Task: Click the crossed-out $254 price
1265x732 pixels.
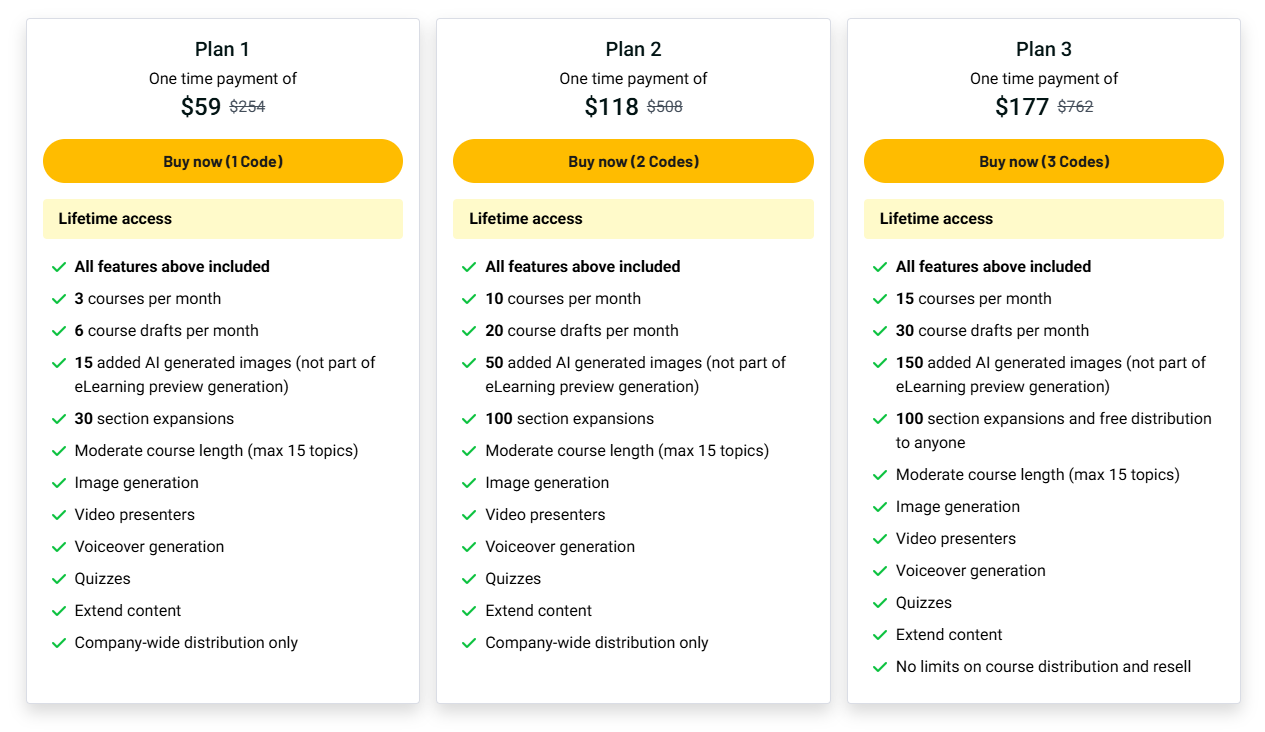Action: click(247, 107)
